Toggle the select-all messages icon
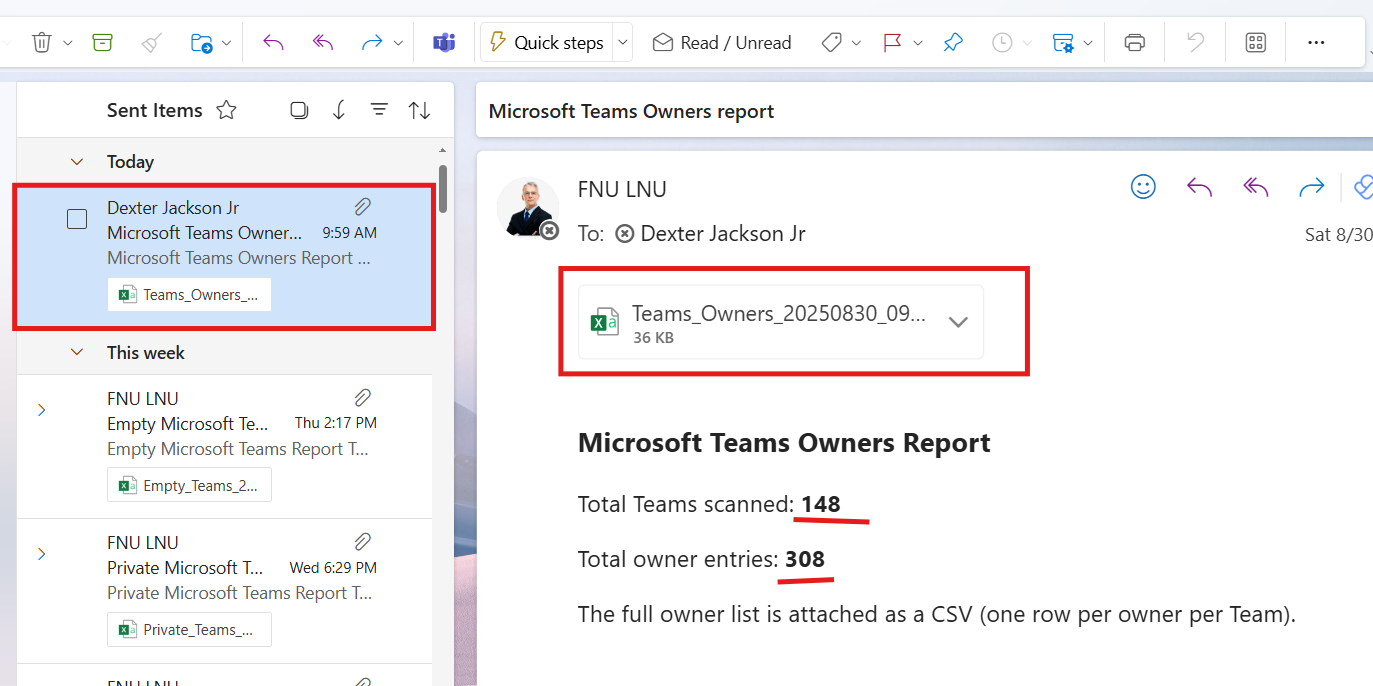 [x=299, y=110]
